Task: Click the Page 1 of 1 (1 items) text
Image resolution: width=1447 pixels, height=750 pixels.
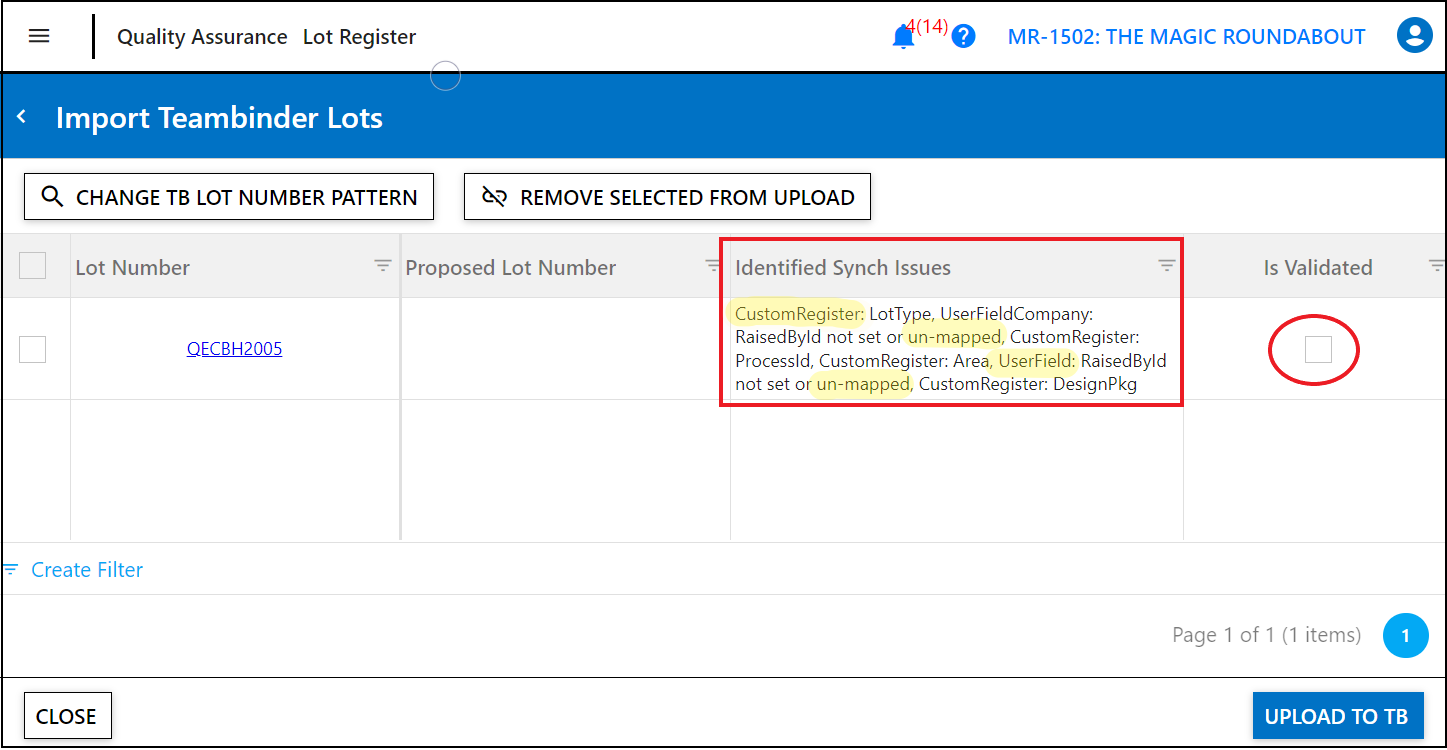Action: 1266,635
